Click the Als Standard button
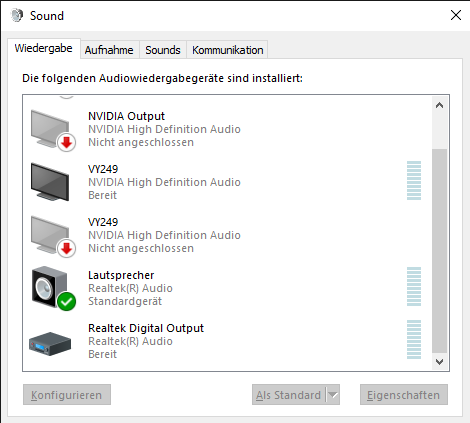The width and height of the screenshot is (470, 423). (289, 395)
